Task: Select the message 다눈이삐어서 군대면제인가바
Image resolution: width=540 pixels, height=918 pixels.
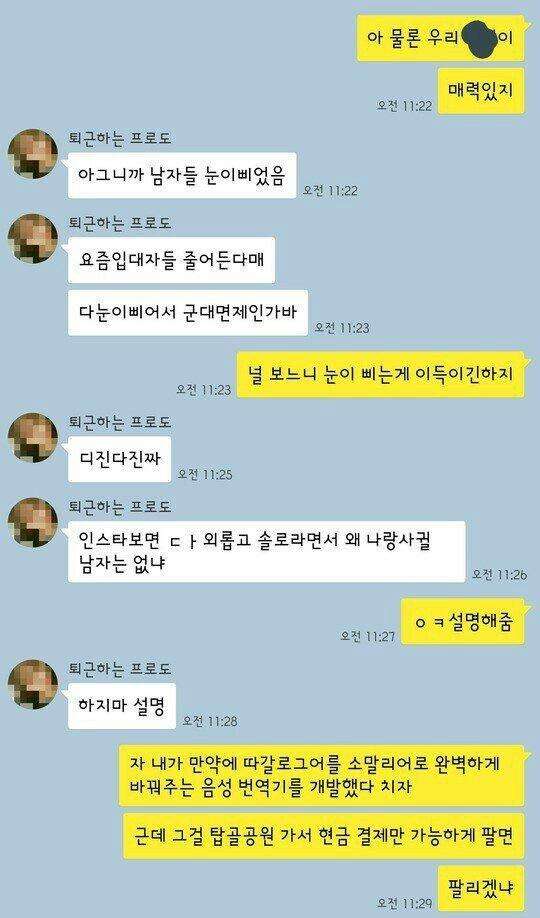Action: pyautogui.click(x=188, y=313)
